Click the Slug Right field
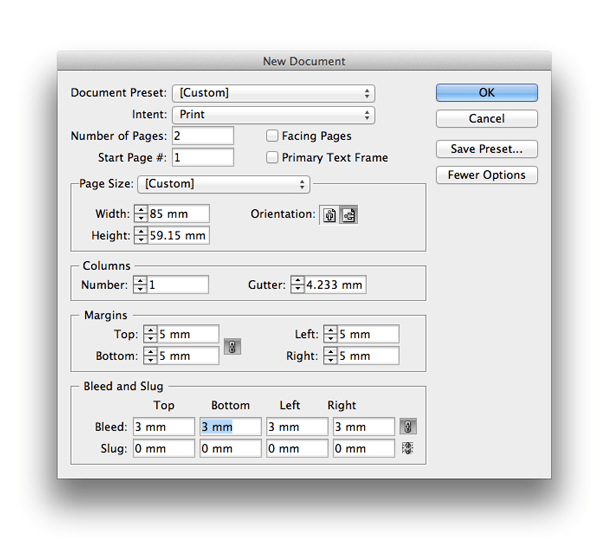The height and width of the screenshot is (550, 600). tap(364, 448)
